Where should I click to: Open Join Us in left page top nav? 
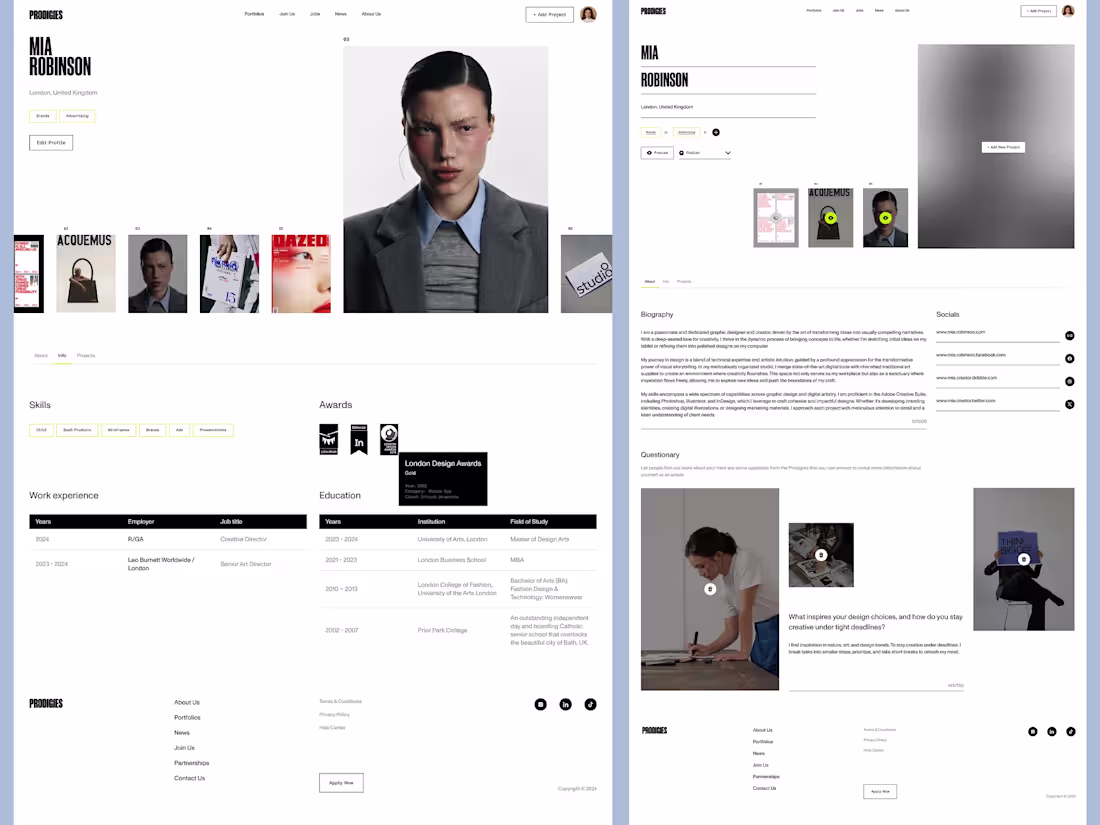287,14
